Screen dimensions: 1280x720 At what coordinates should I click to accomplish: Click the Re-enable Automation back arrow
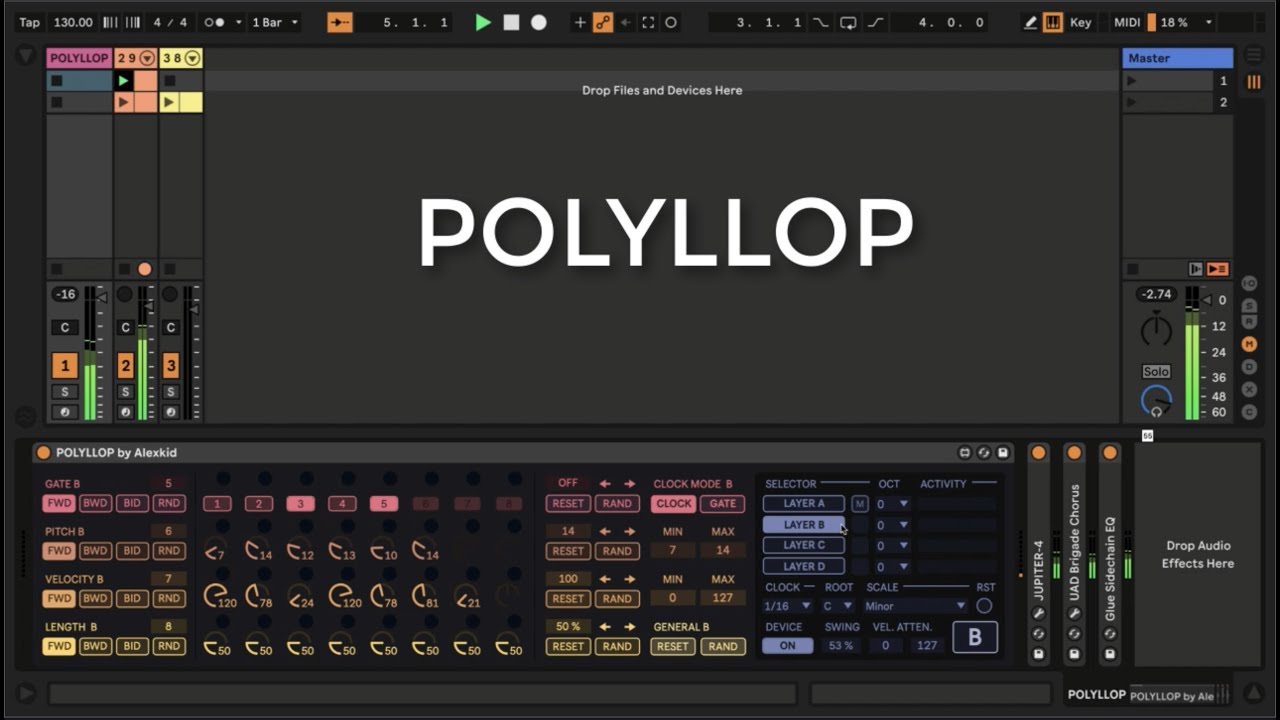tap(625, 22)
